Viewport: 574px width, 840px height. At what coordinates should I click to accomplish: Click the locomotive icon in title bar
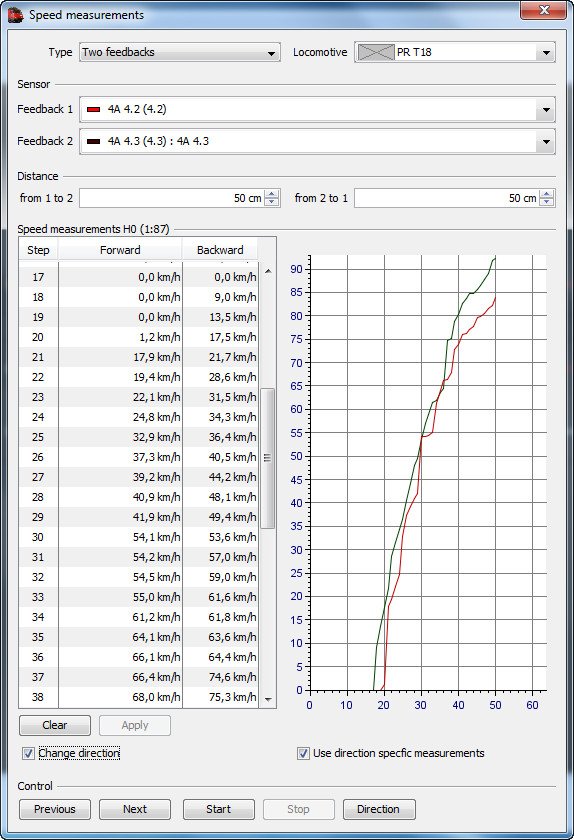click(x=16, y=14)
